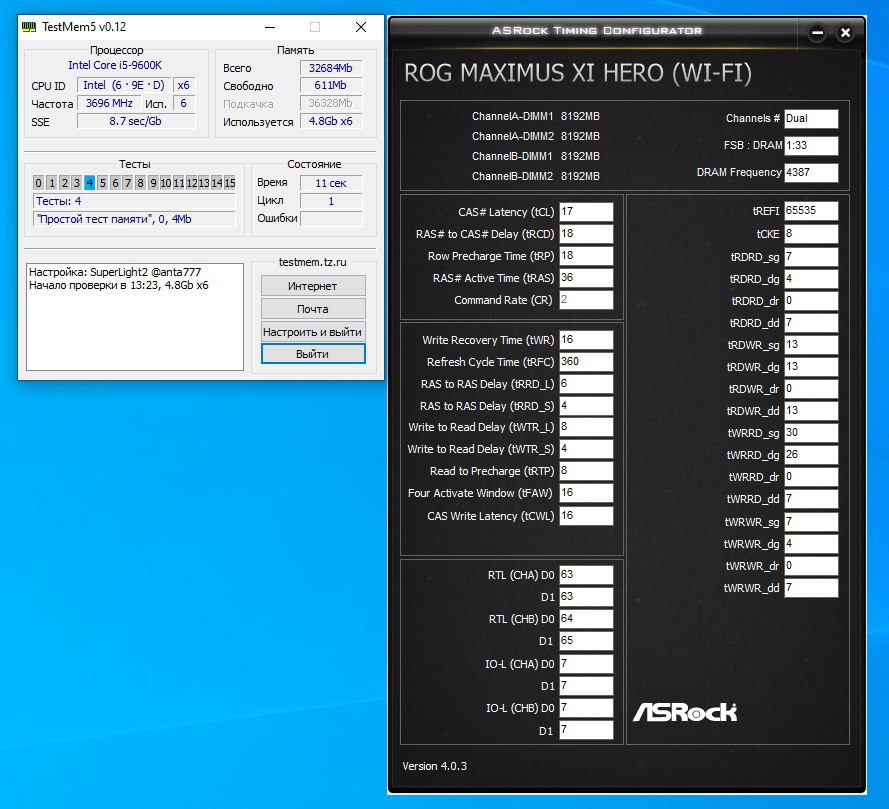Click the Four Activate Window (tFAW) field

pos(586,493)
